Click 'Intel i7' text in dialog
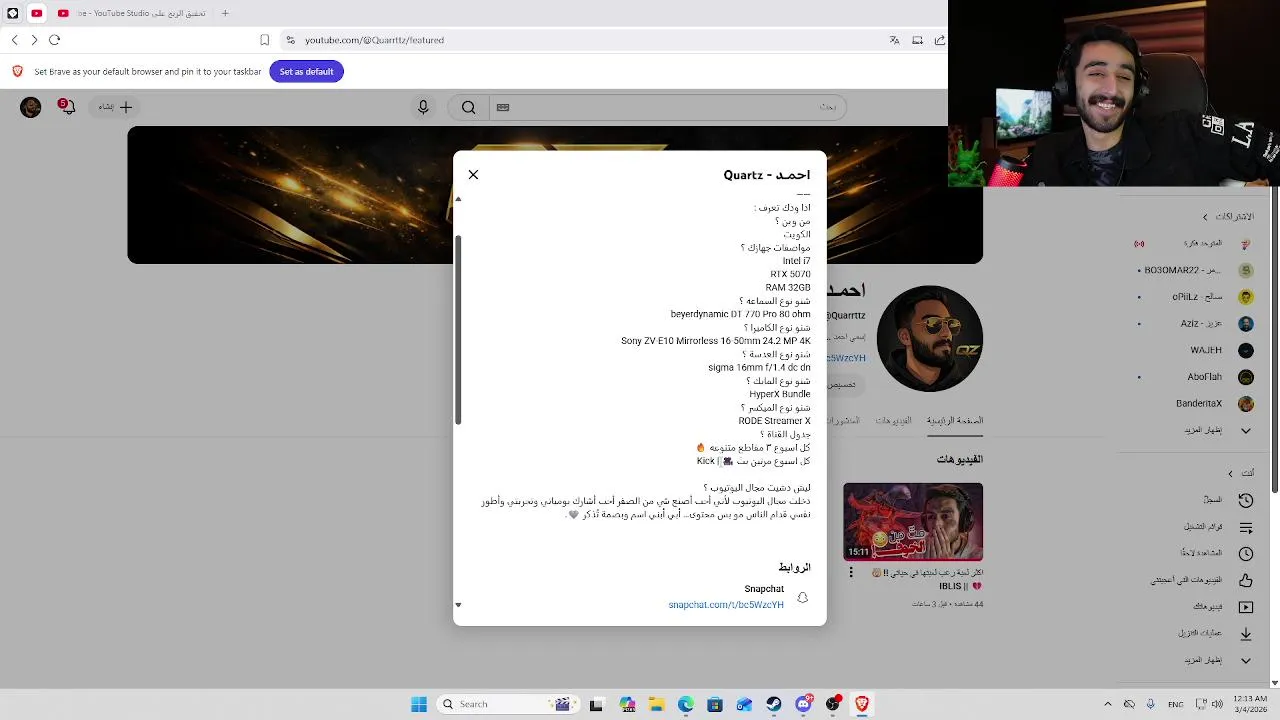The height and width of the screenshot is (720, 1280). coord(796,261)
